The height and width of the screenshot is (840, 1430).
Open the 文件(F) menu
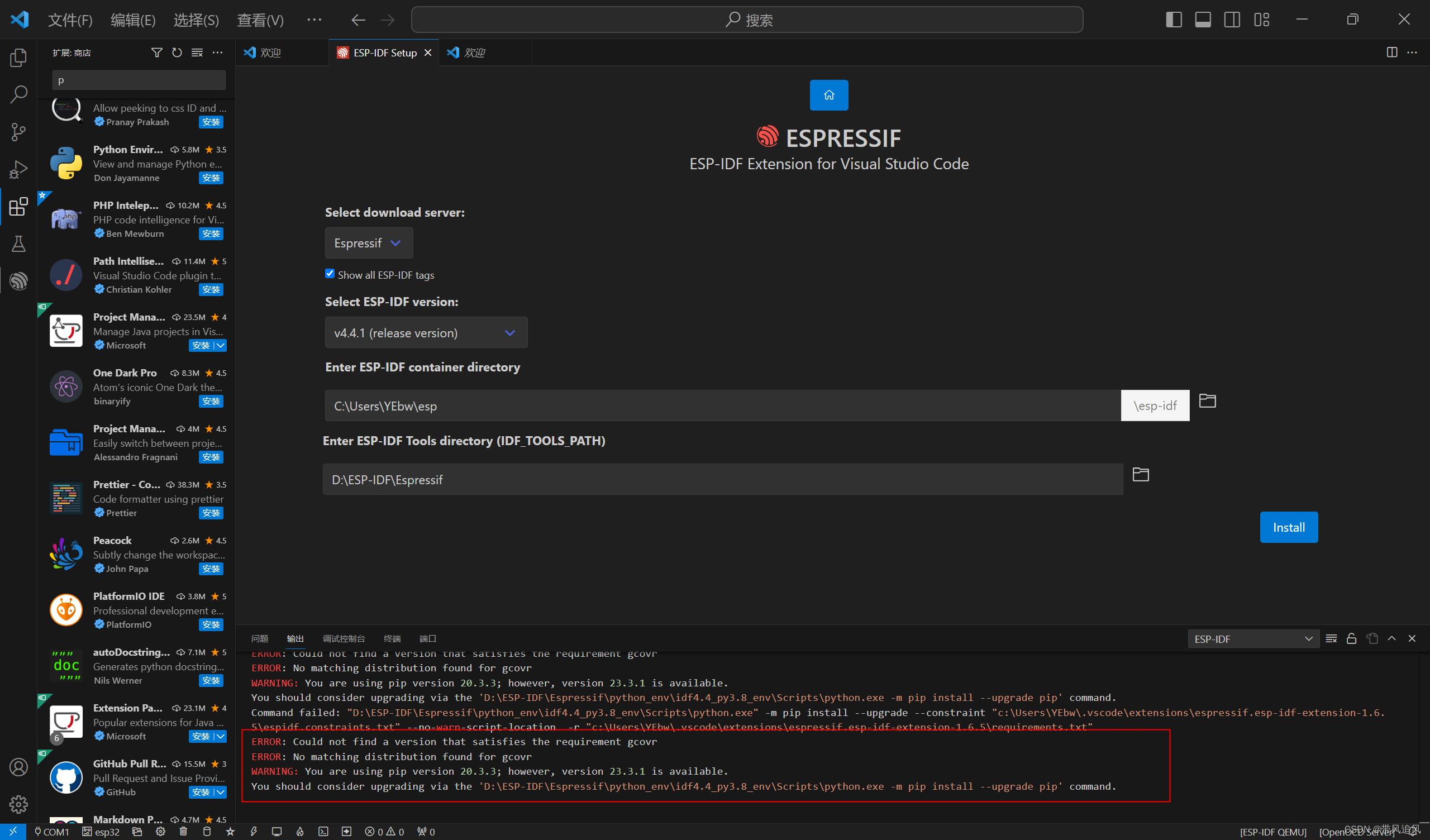tap(70, 20)
